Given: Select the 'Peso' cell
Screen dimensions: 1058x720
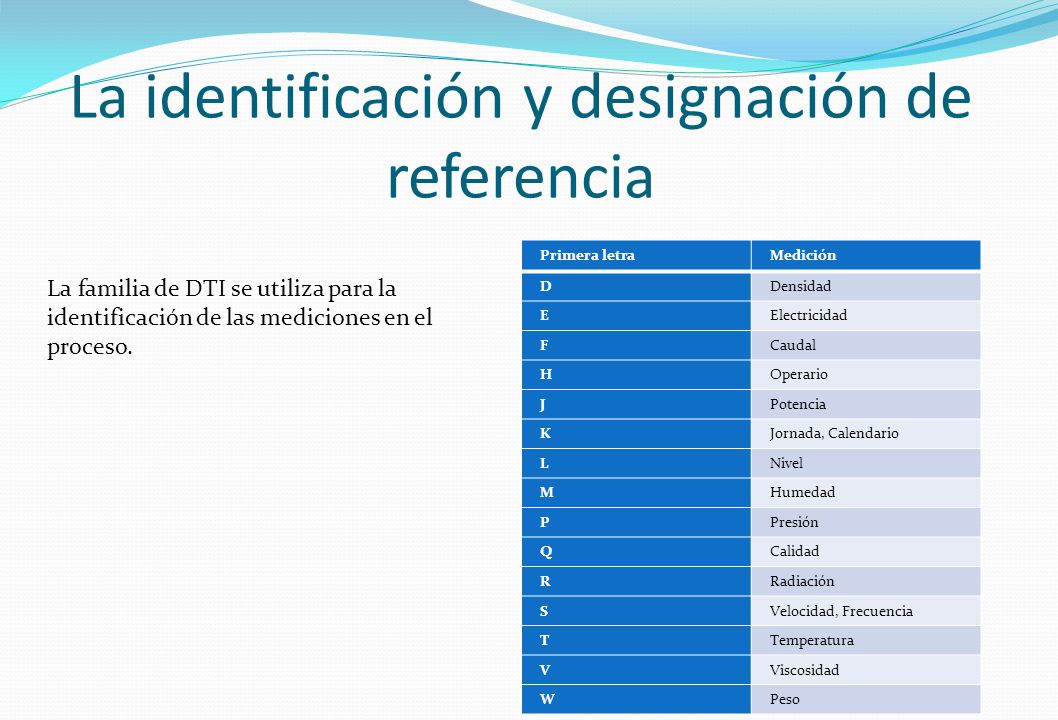Looking at the screenshot, I should (x=866, y=699).
